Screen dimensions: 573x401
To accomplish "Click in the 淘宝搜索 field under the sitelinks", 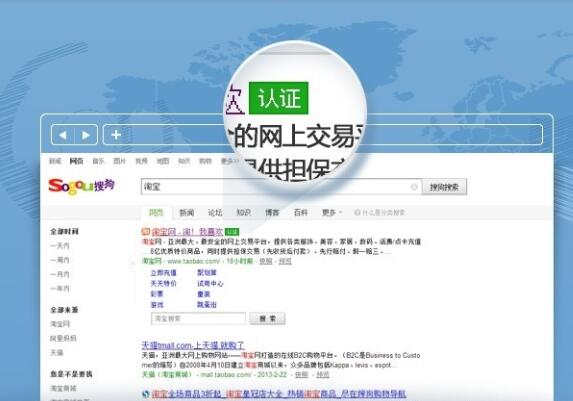I will point(198,319).
